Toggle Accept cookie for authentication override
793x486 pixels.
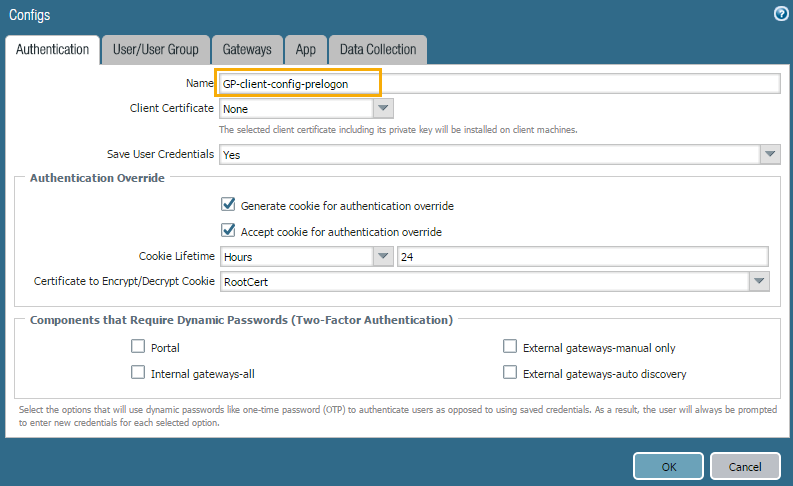click(228, 231)
